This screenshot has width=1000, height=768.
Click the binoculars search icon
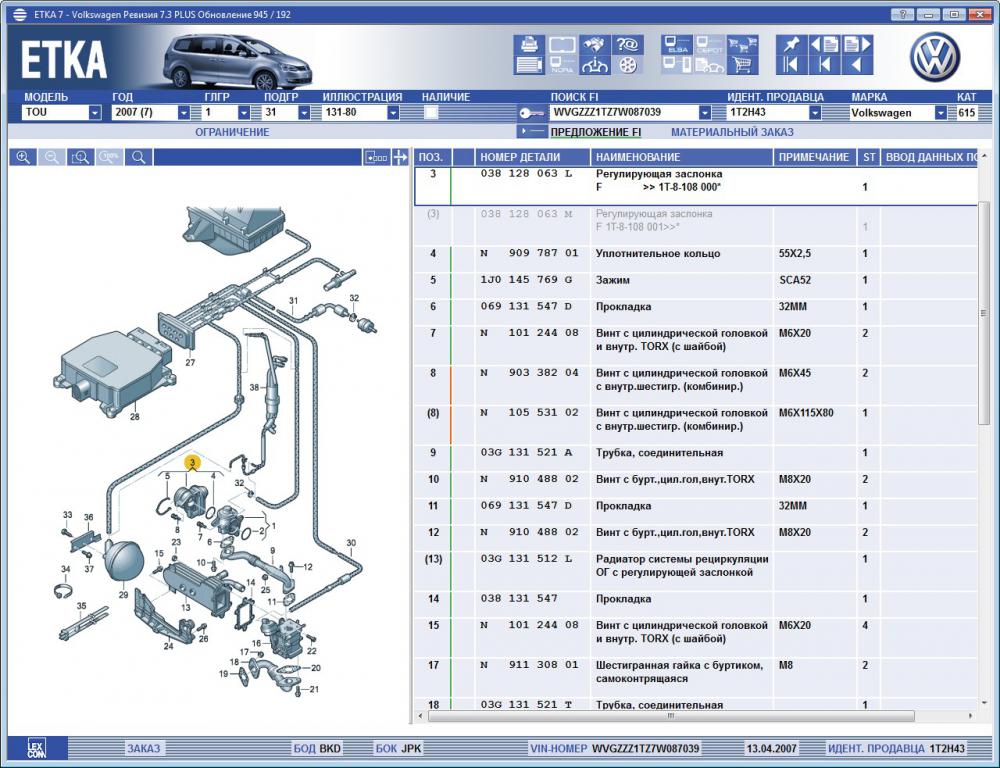(x=595, y=45)
